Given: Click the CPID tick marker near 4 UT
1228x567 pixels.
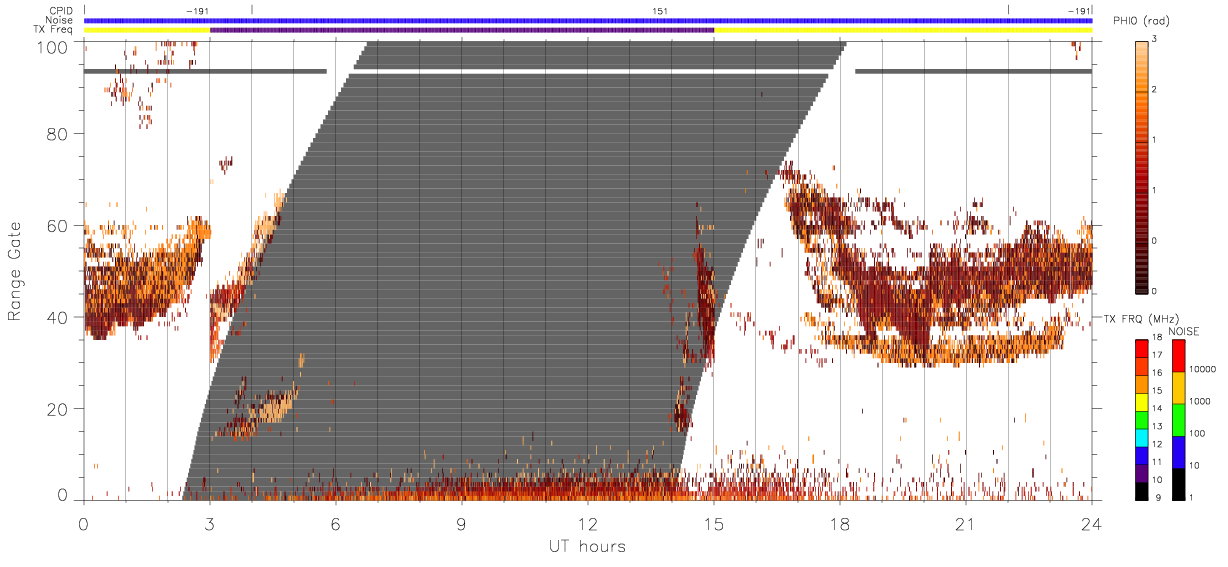Looking at the screenshot, I should (252, 10).
